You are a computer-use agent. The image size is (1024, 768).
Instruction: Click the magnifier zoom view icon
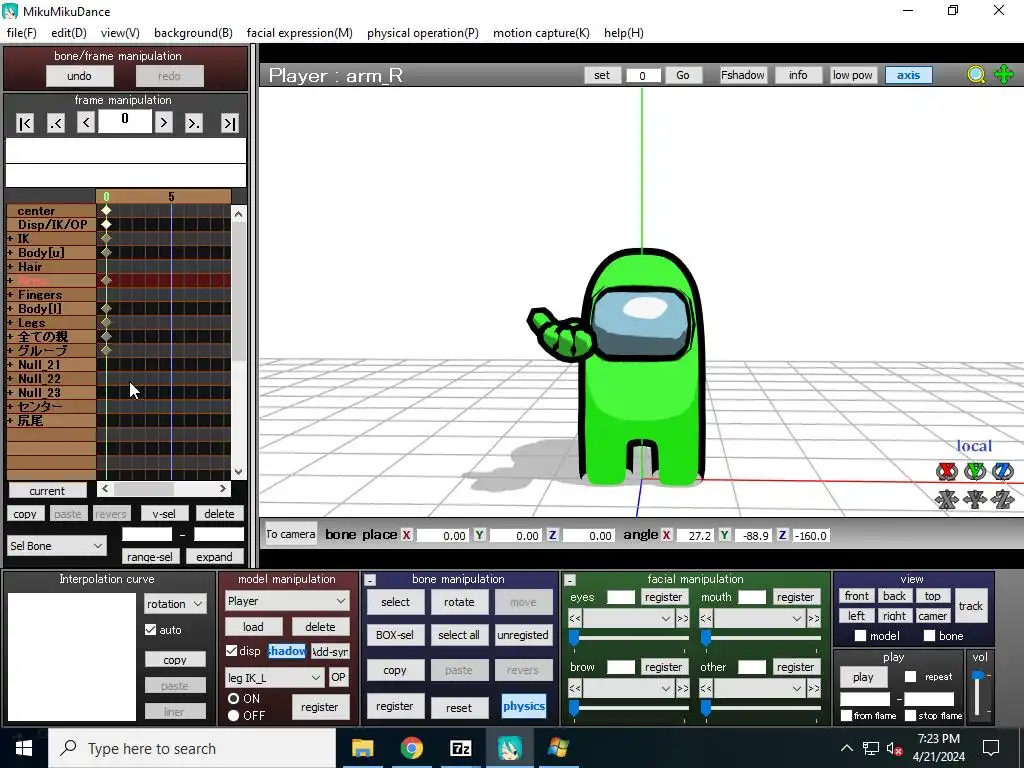coord(976,75)
